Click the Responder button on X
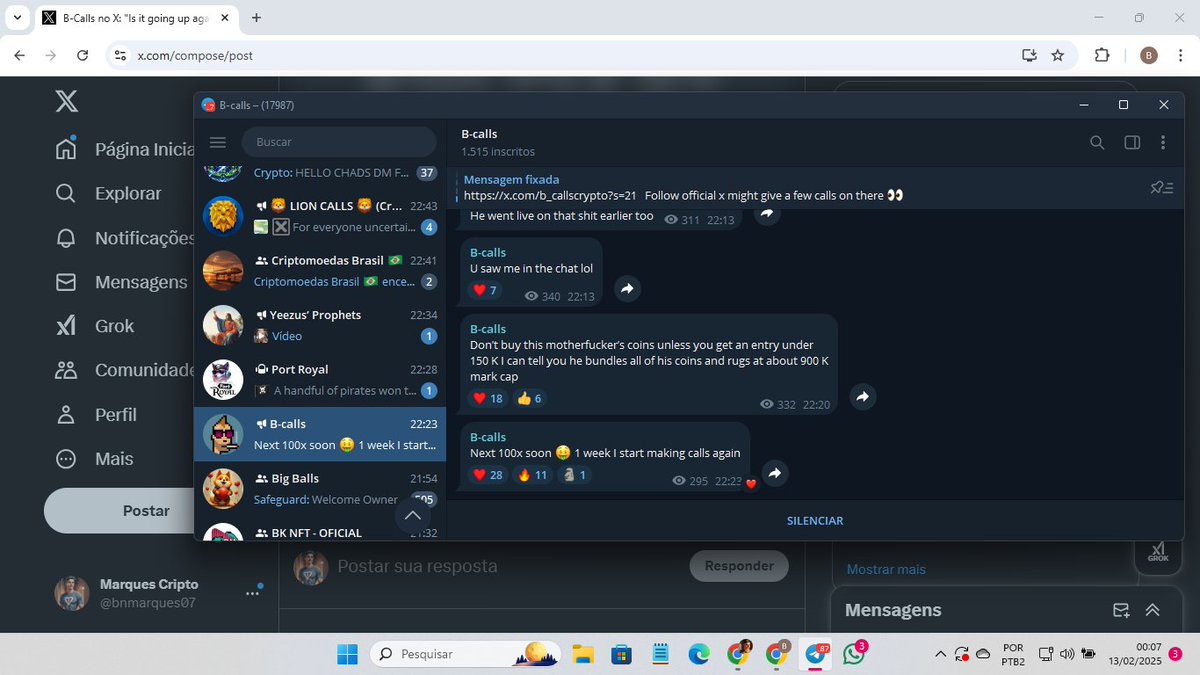This screenshot has height=675, width=1200. [x=739, y=566]
